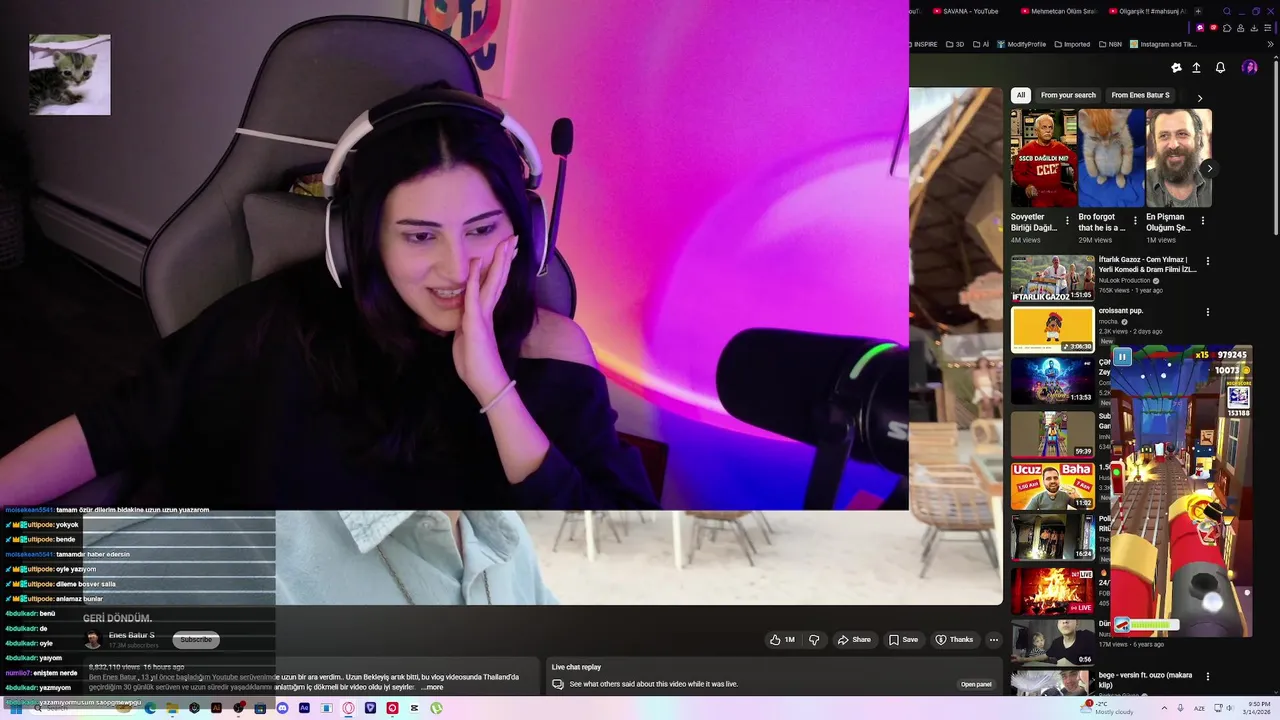Open the Enes Batur S channel name link
Viewport: 1280px width, 720px height.
click(x=131, y=635)
